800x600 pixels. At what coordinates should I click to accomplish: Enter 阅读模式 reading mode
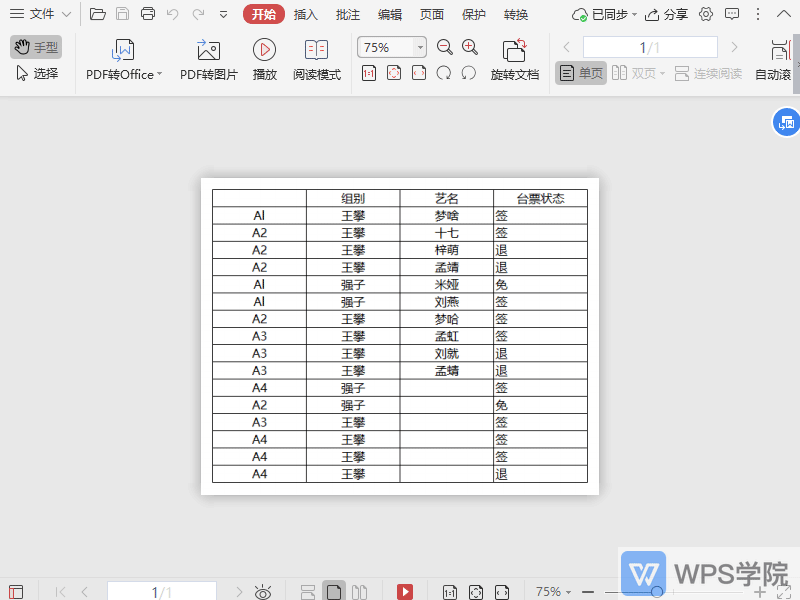317,60
